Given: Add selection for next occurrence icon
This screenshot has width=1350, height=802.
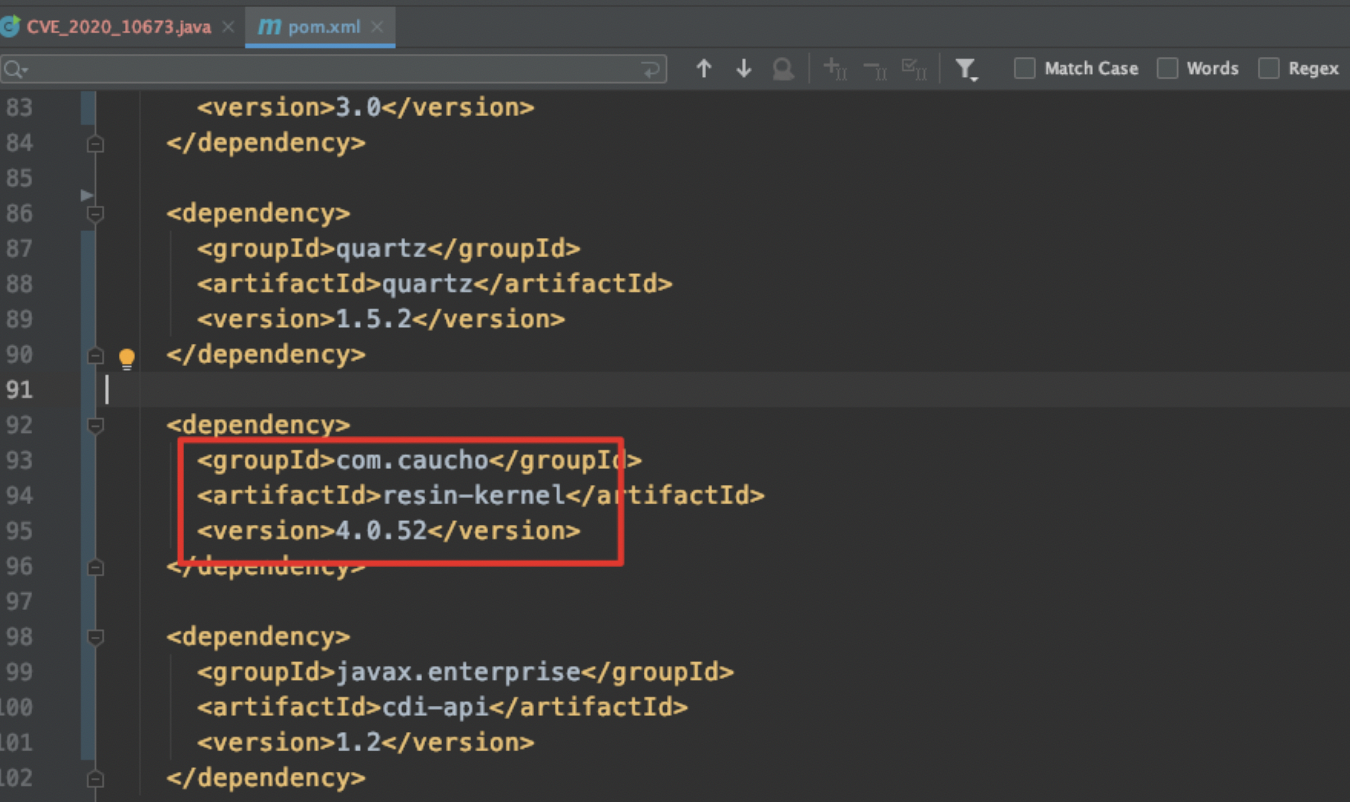Looking at the screenshot, I should pos(835,68).
